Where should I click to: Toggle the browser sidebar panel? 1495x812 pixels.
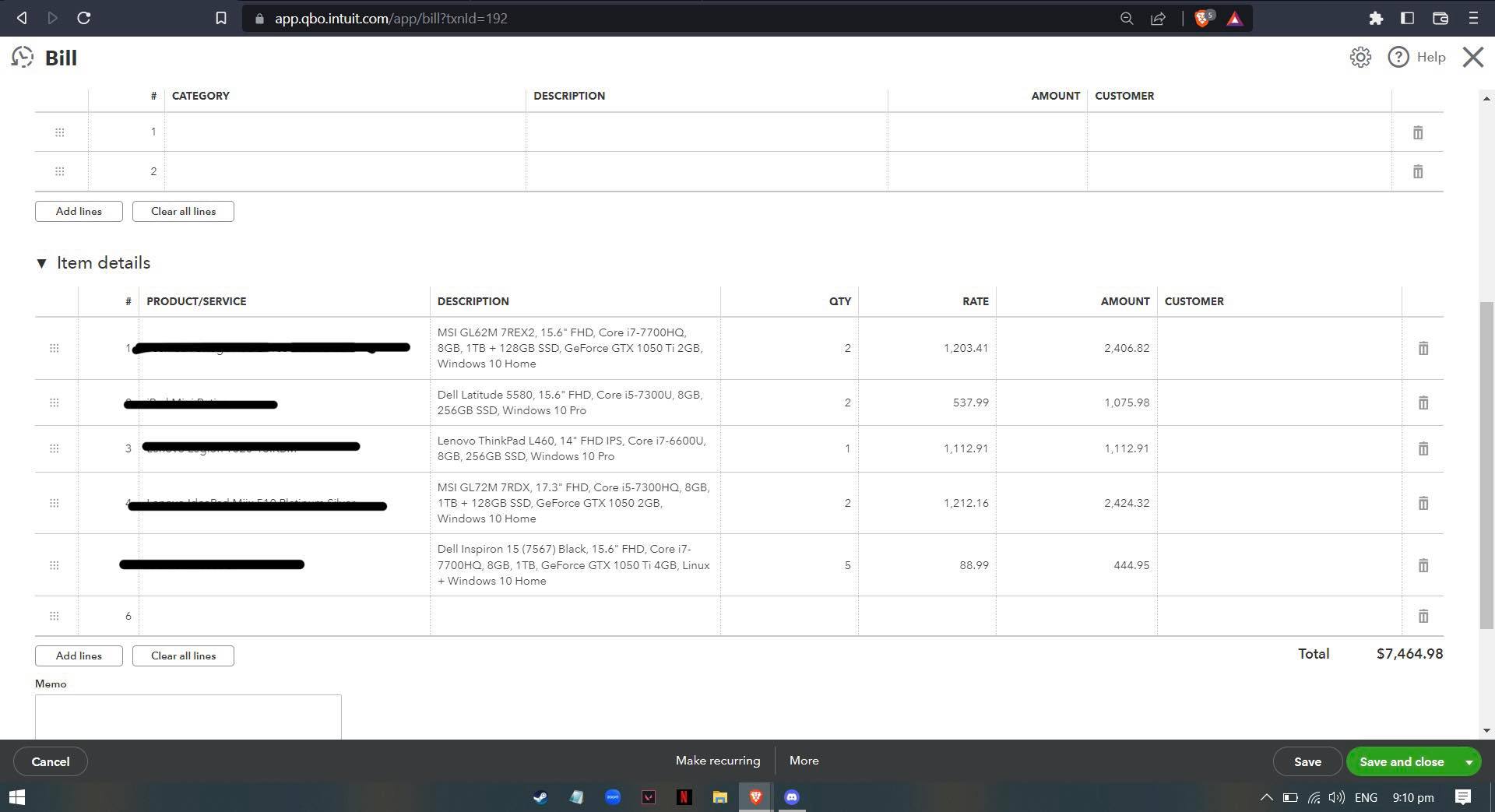pyautogui.click(x=1407, y=18)
